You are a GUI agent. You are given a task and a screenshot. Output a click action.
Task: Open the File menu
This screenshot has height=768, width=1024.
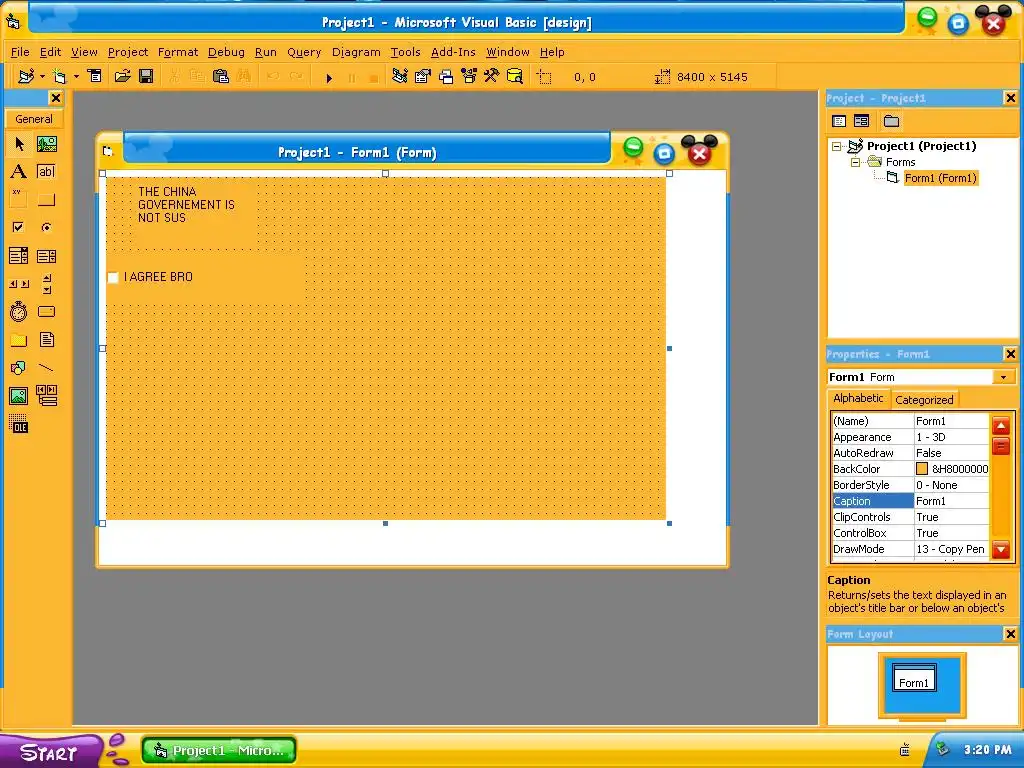(x=20, y=52)
